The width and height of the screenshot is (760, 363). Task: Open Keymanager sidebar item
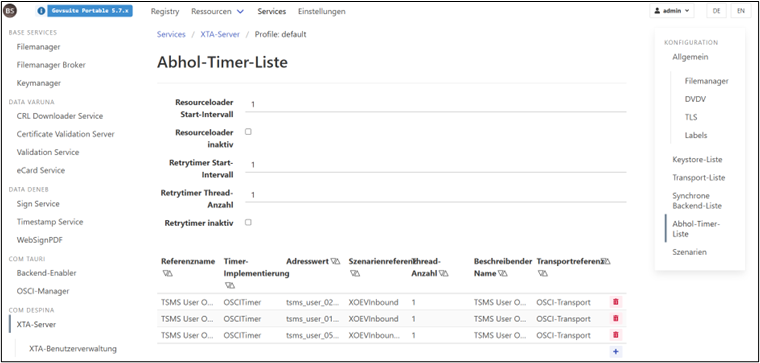[x=39, y=83]
